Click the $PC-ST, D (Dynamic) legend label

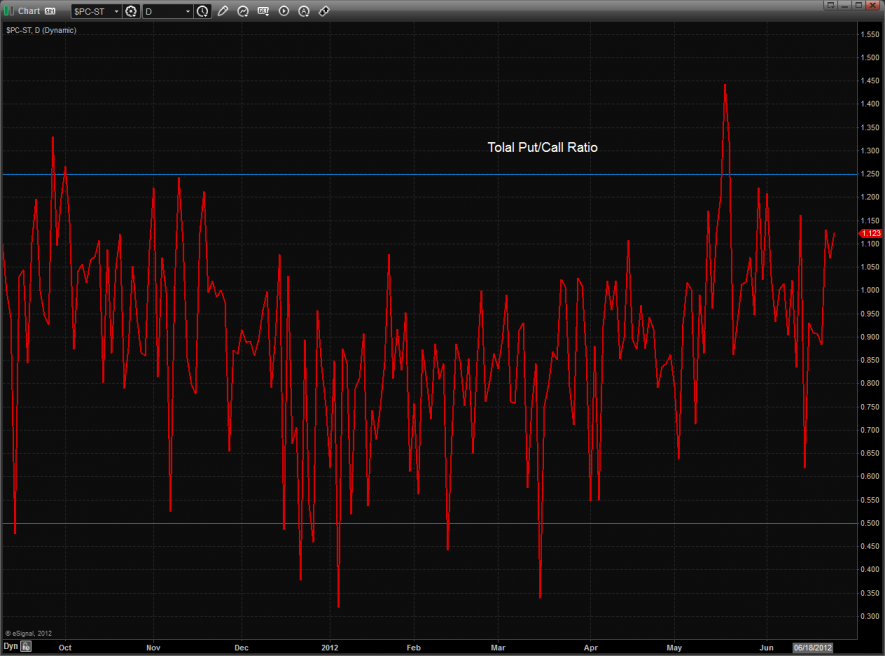point(41,30)
